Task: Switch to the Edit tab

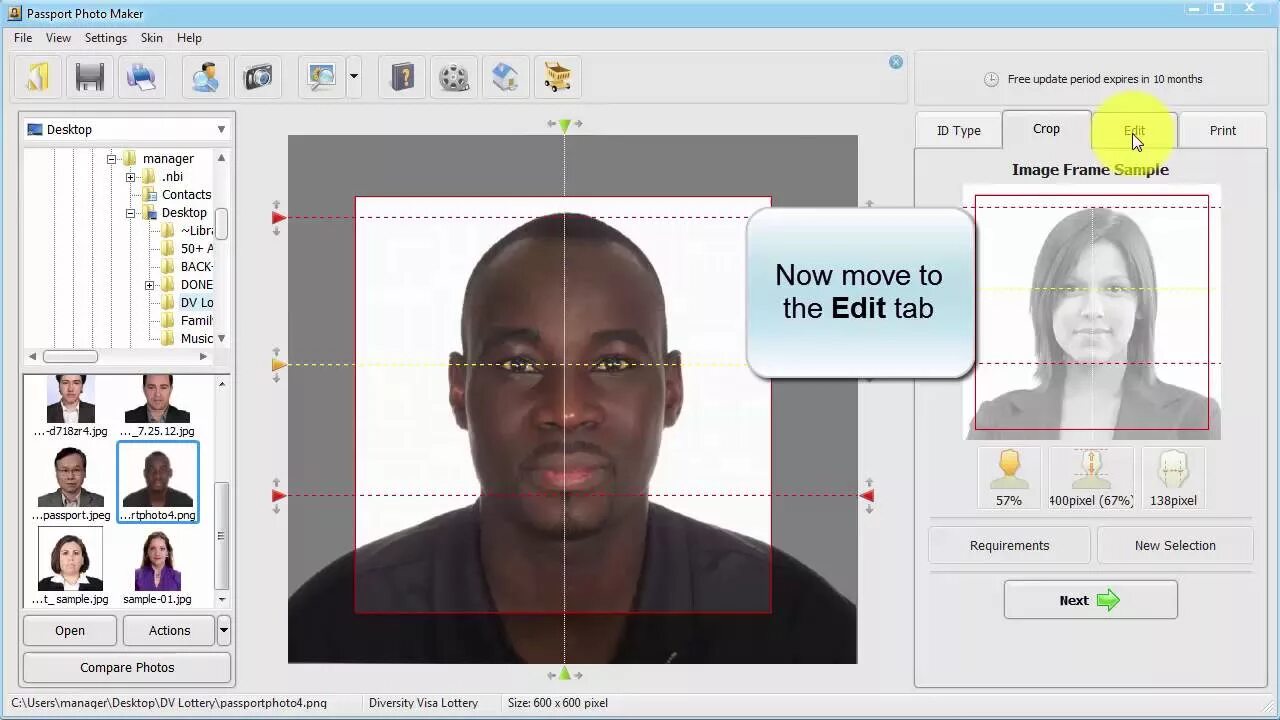Action: [x=1134, y=131]
